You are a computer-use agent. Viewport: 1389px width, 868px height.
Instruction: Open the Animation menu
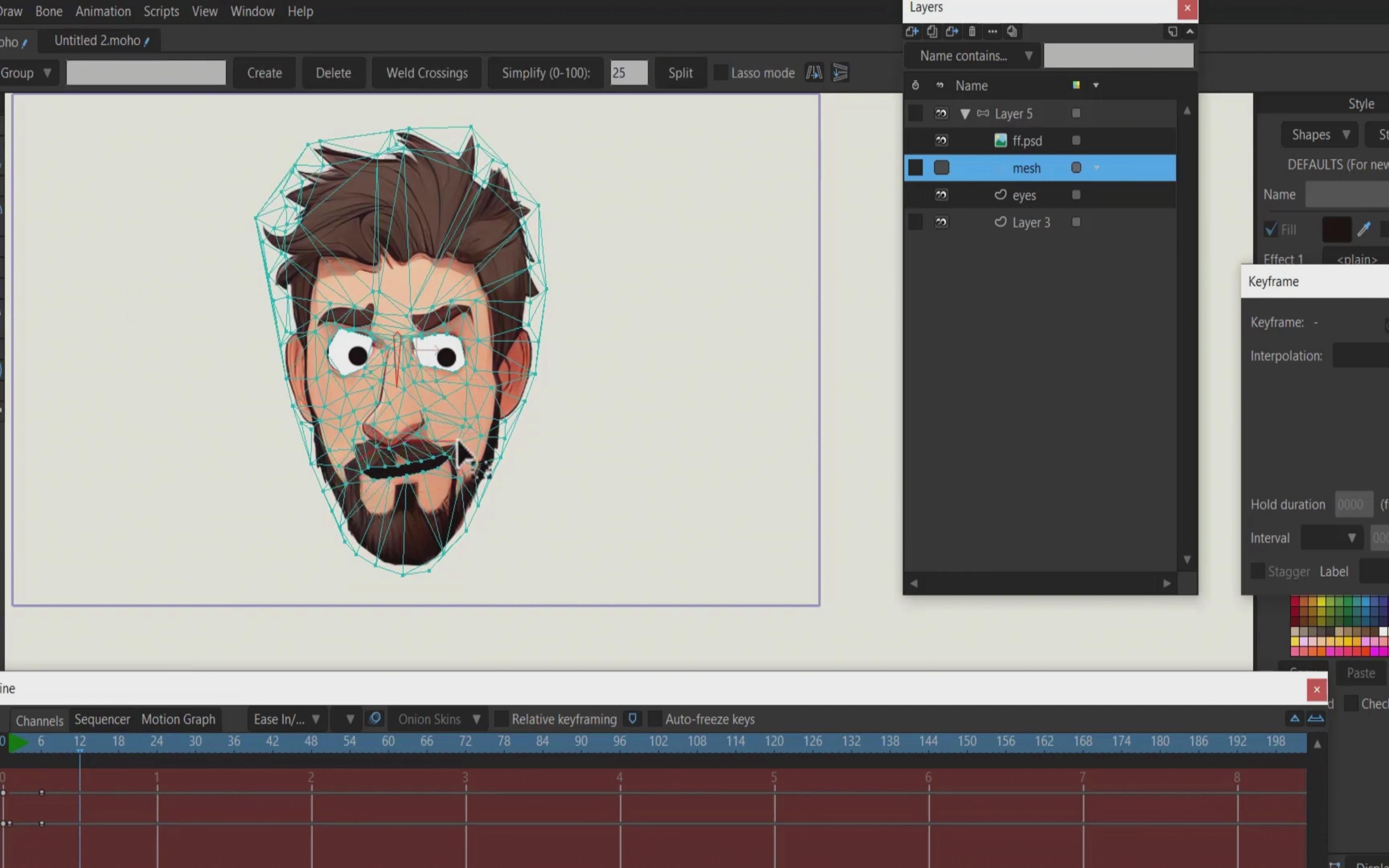point(103,11)
